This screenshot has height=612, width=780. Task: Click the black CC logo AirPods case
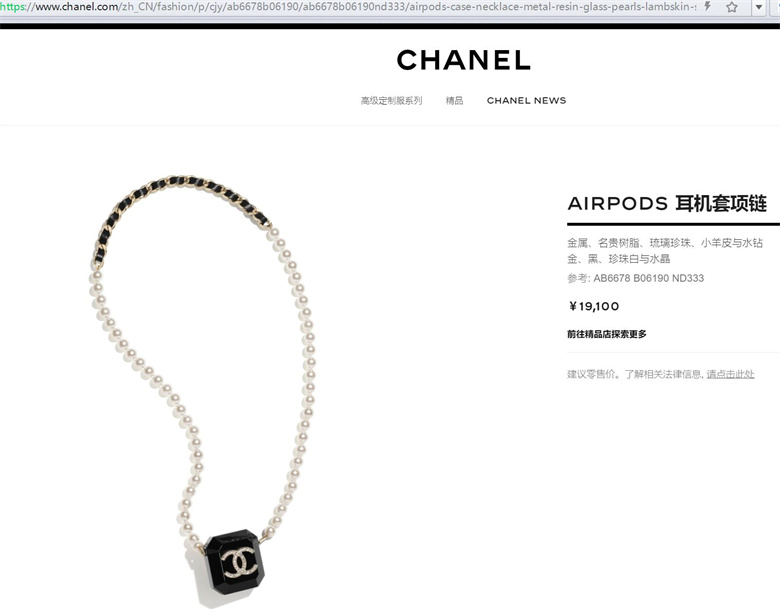(x=235, y=562)
